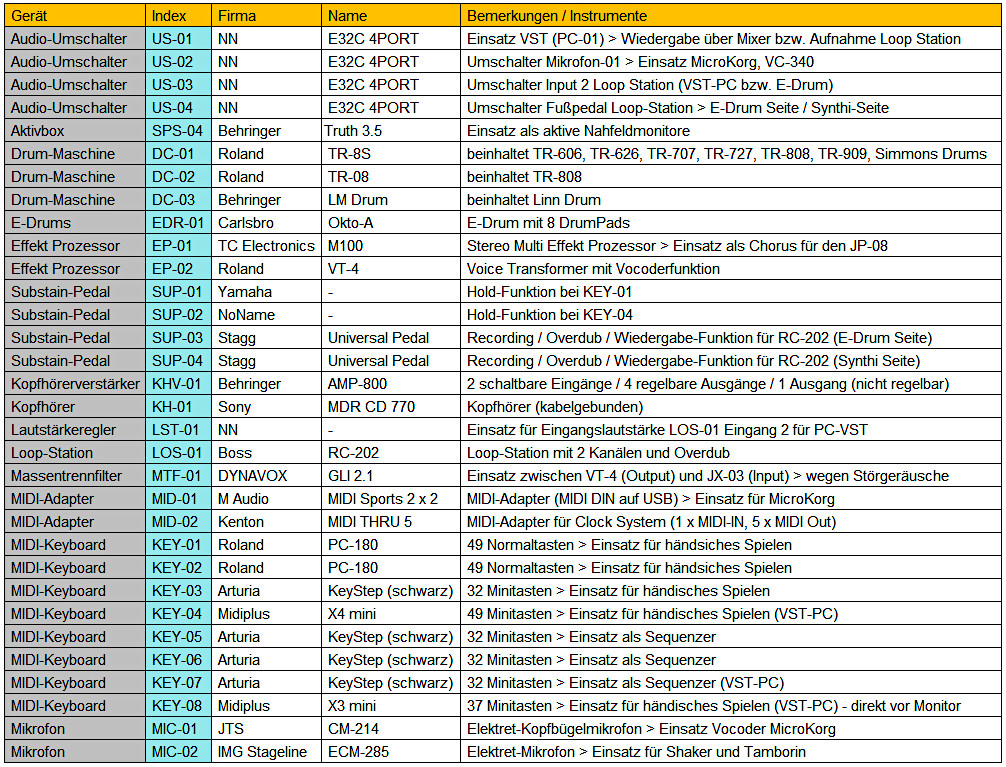1006x767 pixels.
Task: Click the 'JTS' company cell
Action: pyautogui.click(x=266, y=729)
